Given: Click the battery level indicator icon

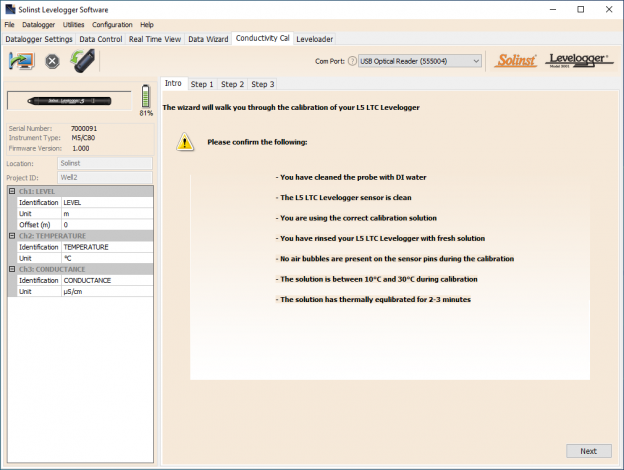Looking at the screenshot, I should 146,97.
